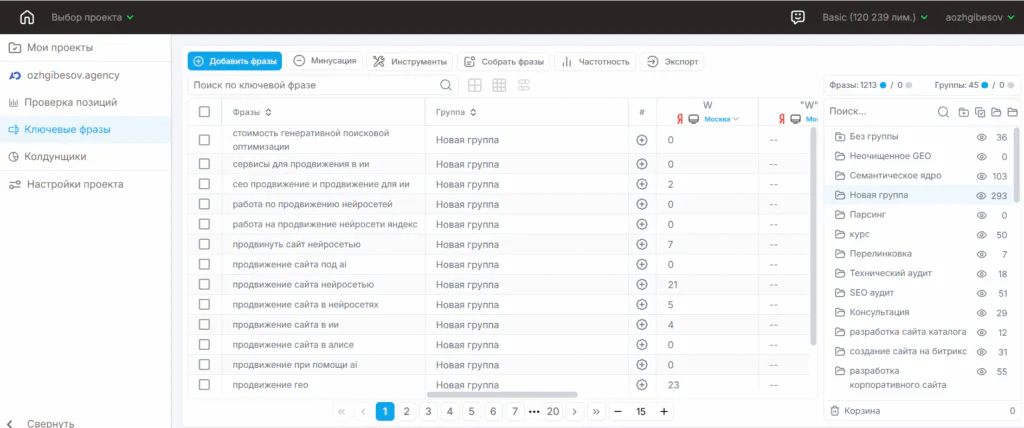Go to page 2 in pagination

click(406, 412)
